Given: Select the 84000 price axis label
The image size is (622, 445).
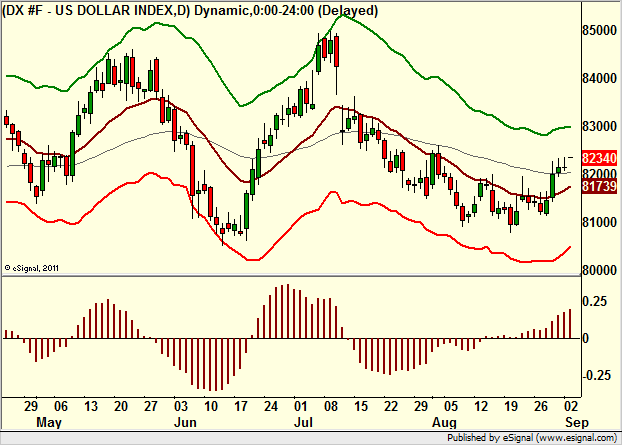Looking at the screenshot, I should tap(599, 78).
